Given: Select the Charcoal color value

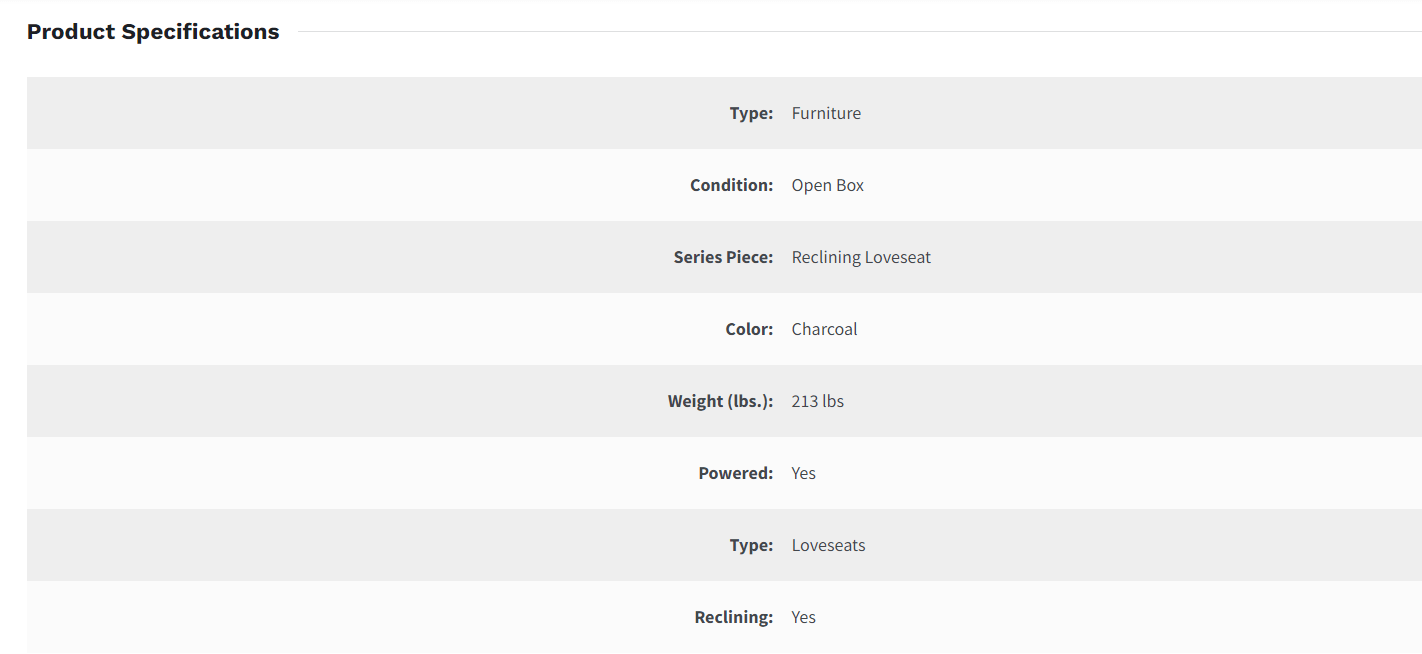Looking at the screenshot, I should point(824,329).
